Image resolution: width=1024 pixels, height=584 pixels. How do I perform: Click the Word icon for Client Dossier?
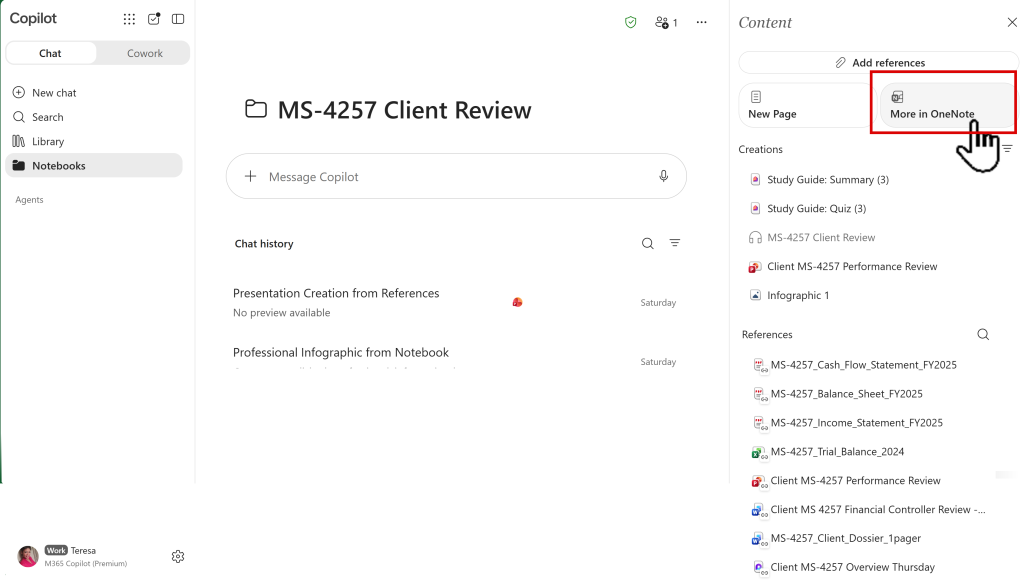[x=759, y=539]
